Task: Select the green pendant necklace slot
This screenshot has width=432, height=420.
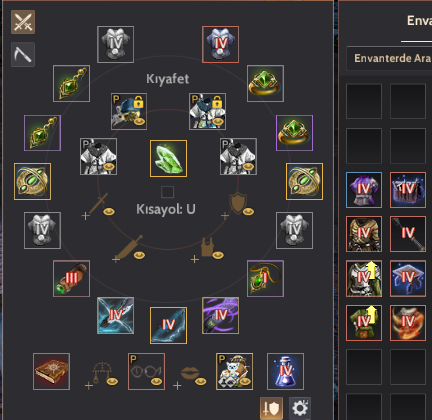Action: [265, 279]
